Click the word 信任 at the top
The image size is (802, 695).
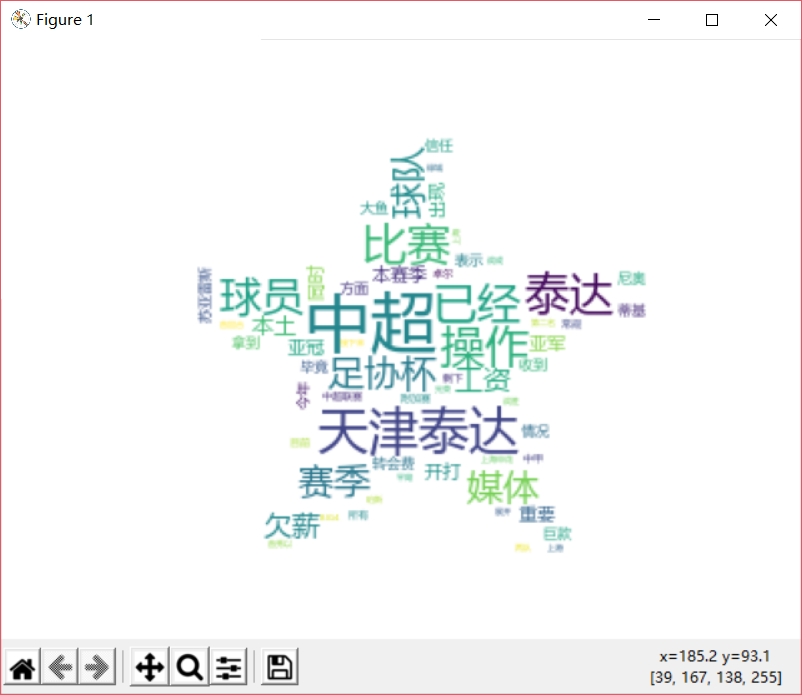[x=439, y=146]
